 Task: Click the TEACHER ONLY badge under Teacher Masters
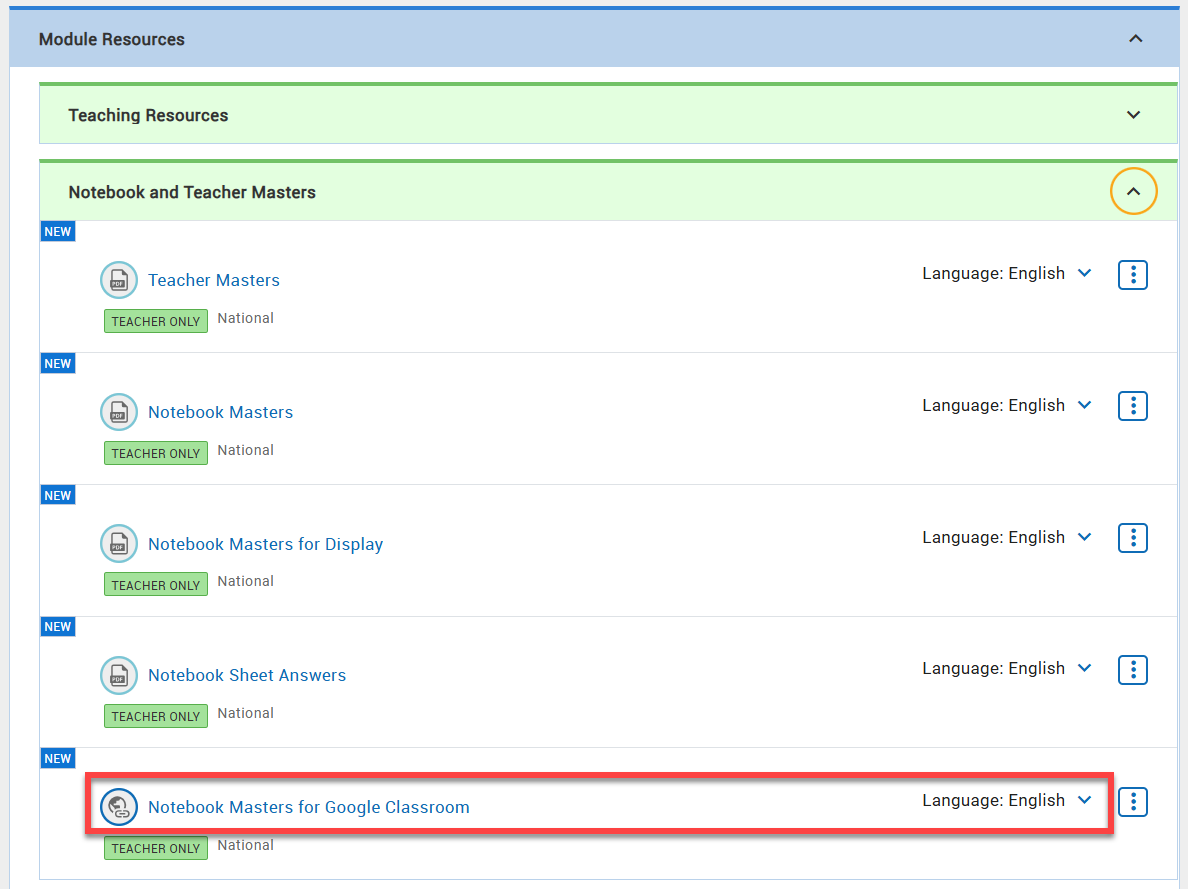pos(155,321)
